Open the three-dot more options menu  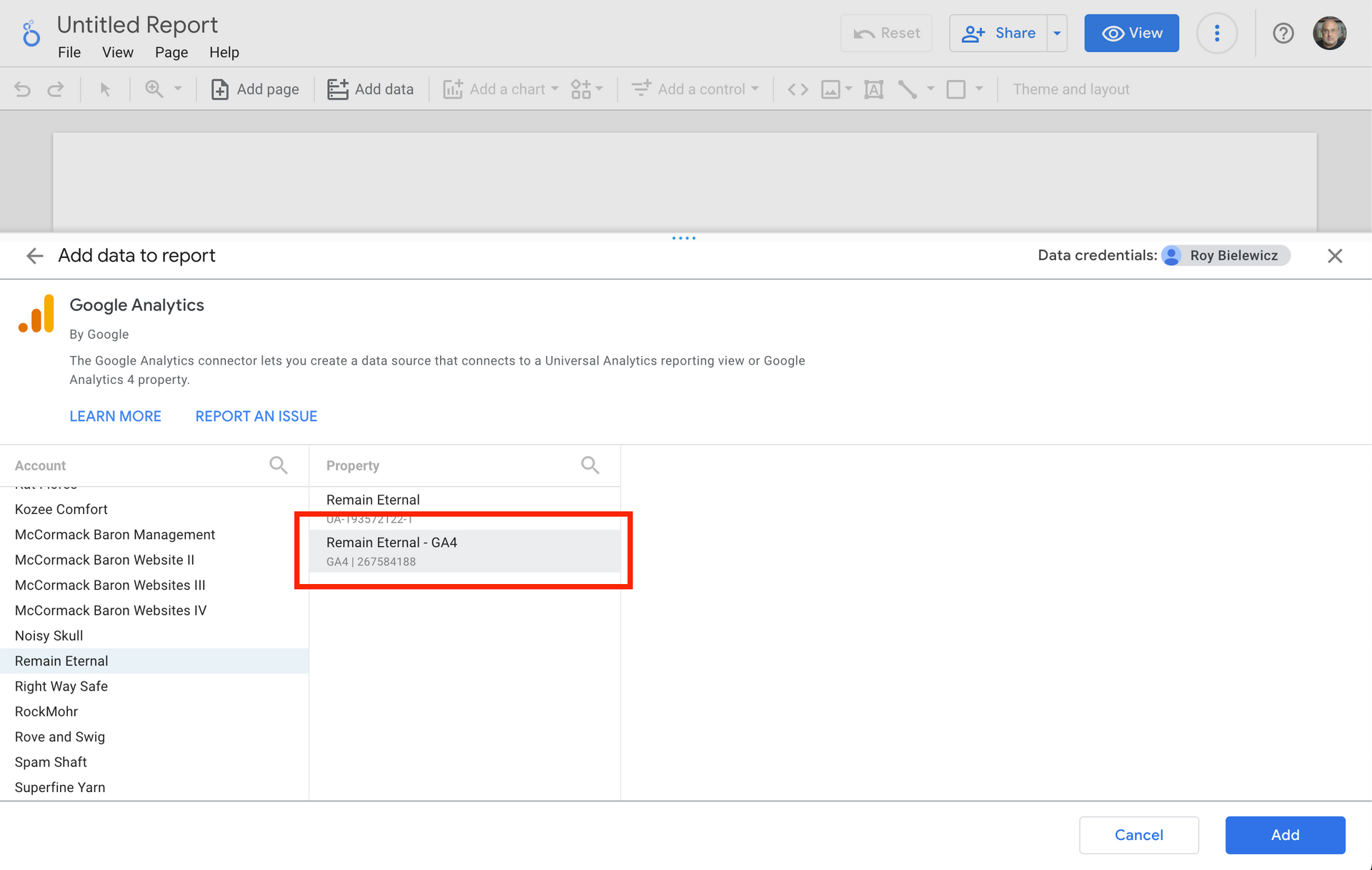pos(1217,33)
